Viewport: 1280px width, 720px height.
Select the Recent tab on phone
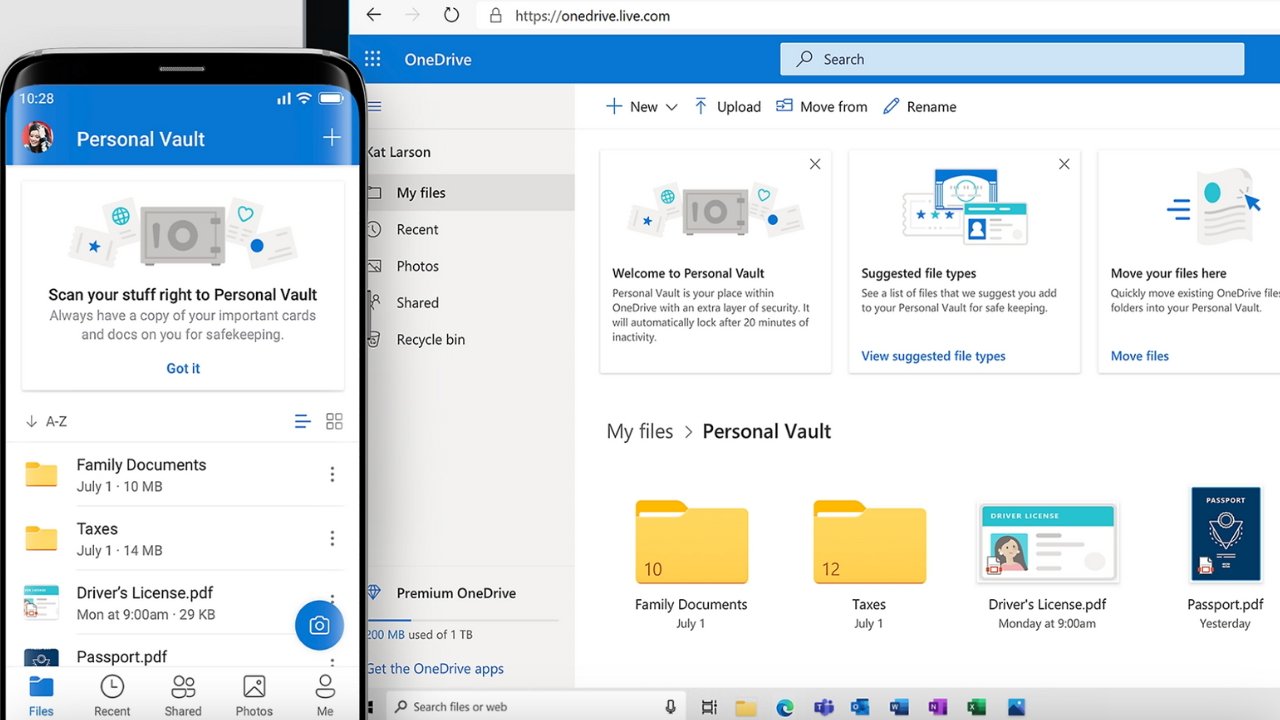coord(112,696)
